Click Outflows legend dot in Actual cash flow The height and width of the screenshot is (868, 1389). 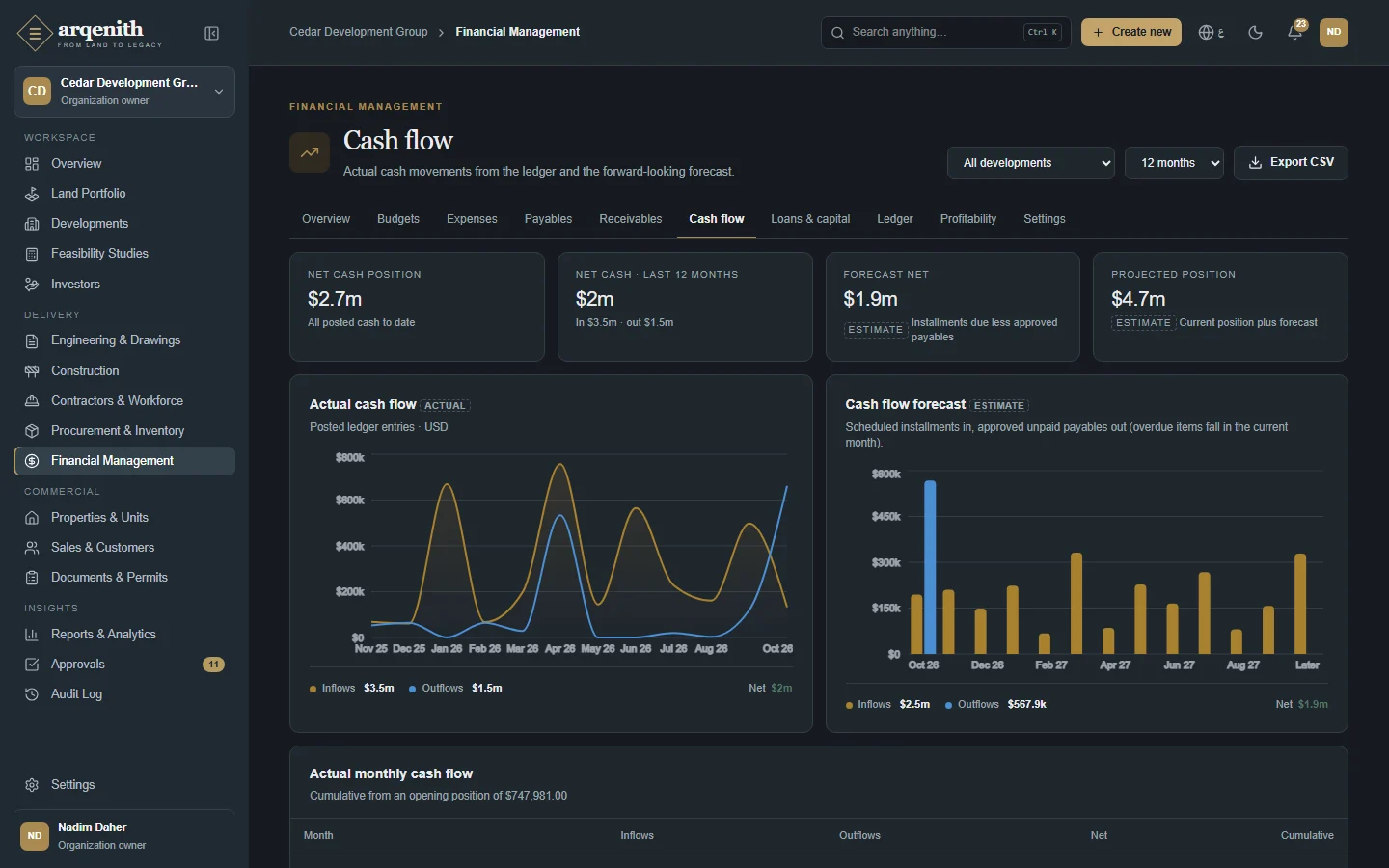[413, 689]
